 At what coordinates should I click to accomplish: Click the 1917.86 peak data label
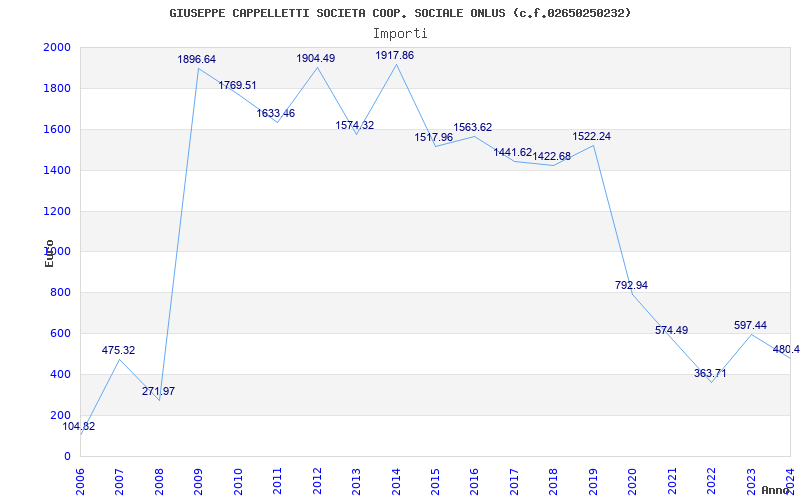[x=394, y=56]
